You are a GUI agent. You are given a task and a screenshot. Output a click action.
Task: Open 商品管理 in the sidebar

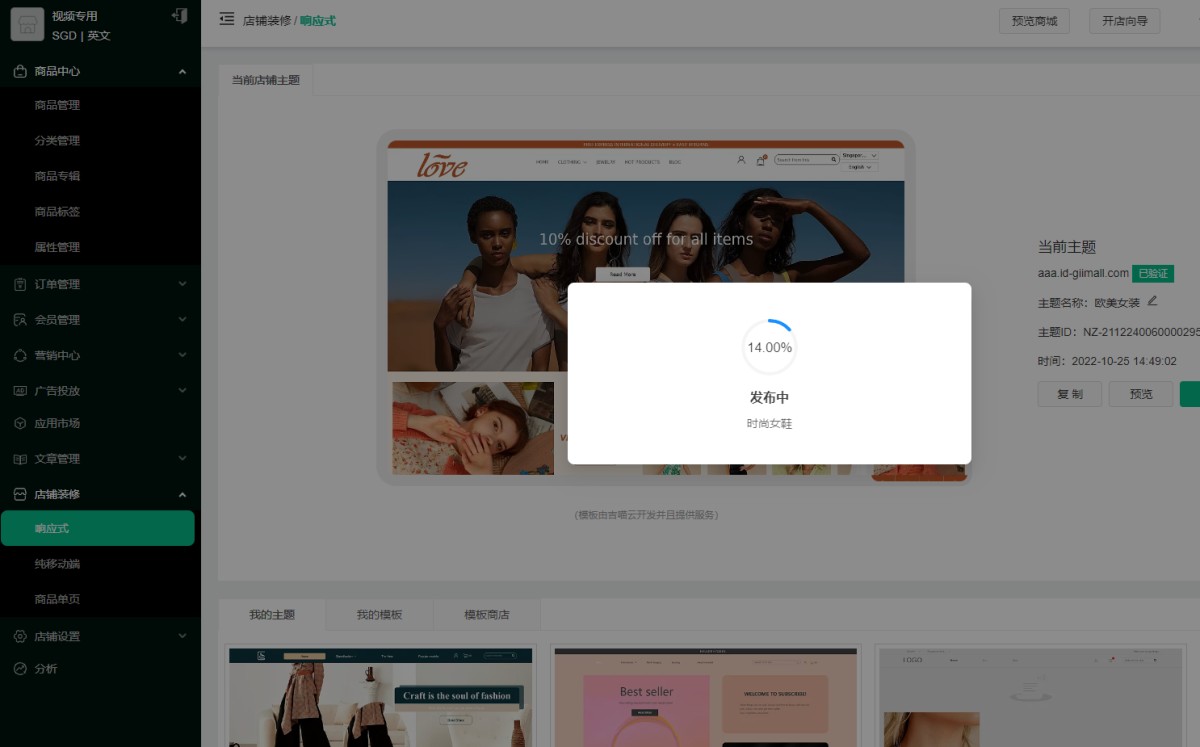pos(57,105)
